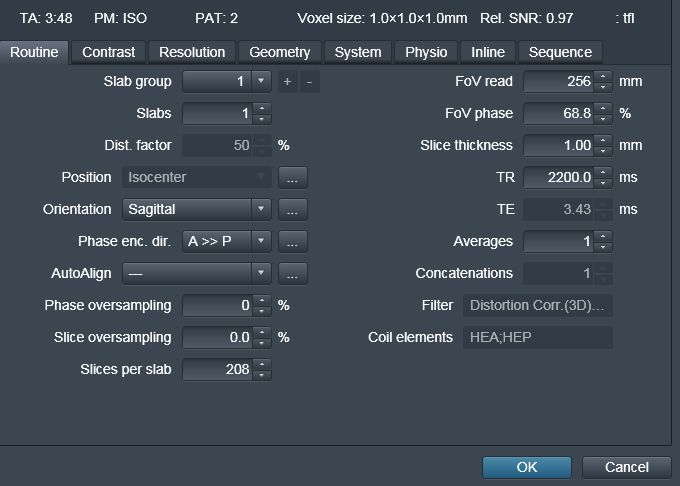
Task: Decrease Averages with down arrow
Action: 603,247
